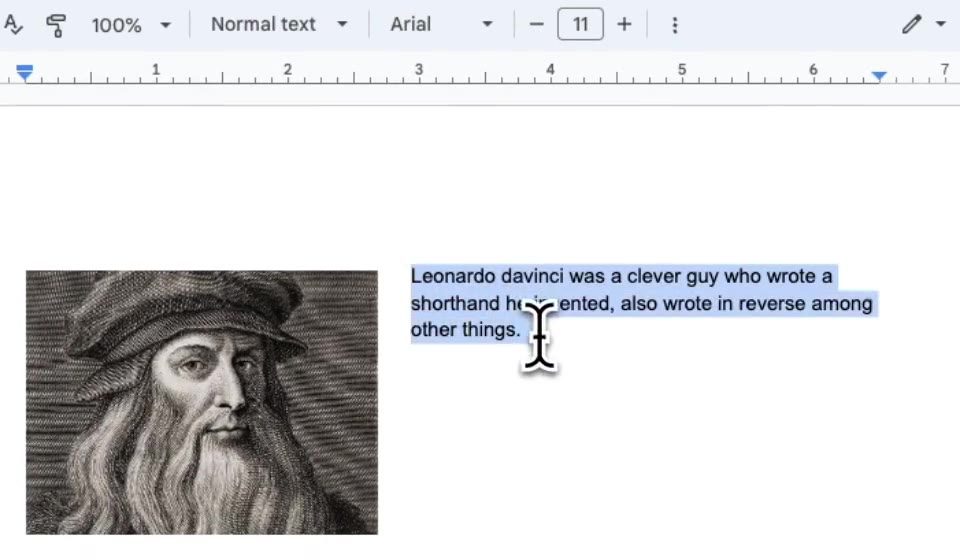Image resolution: width=960 pixels, height=560 pixels.
Task: Activate the paint format roller icon
Action: click(x=56, y=25)
